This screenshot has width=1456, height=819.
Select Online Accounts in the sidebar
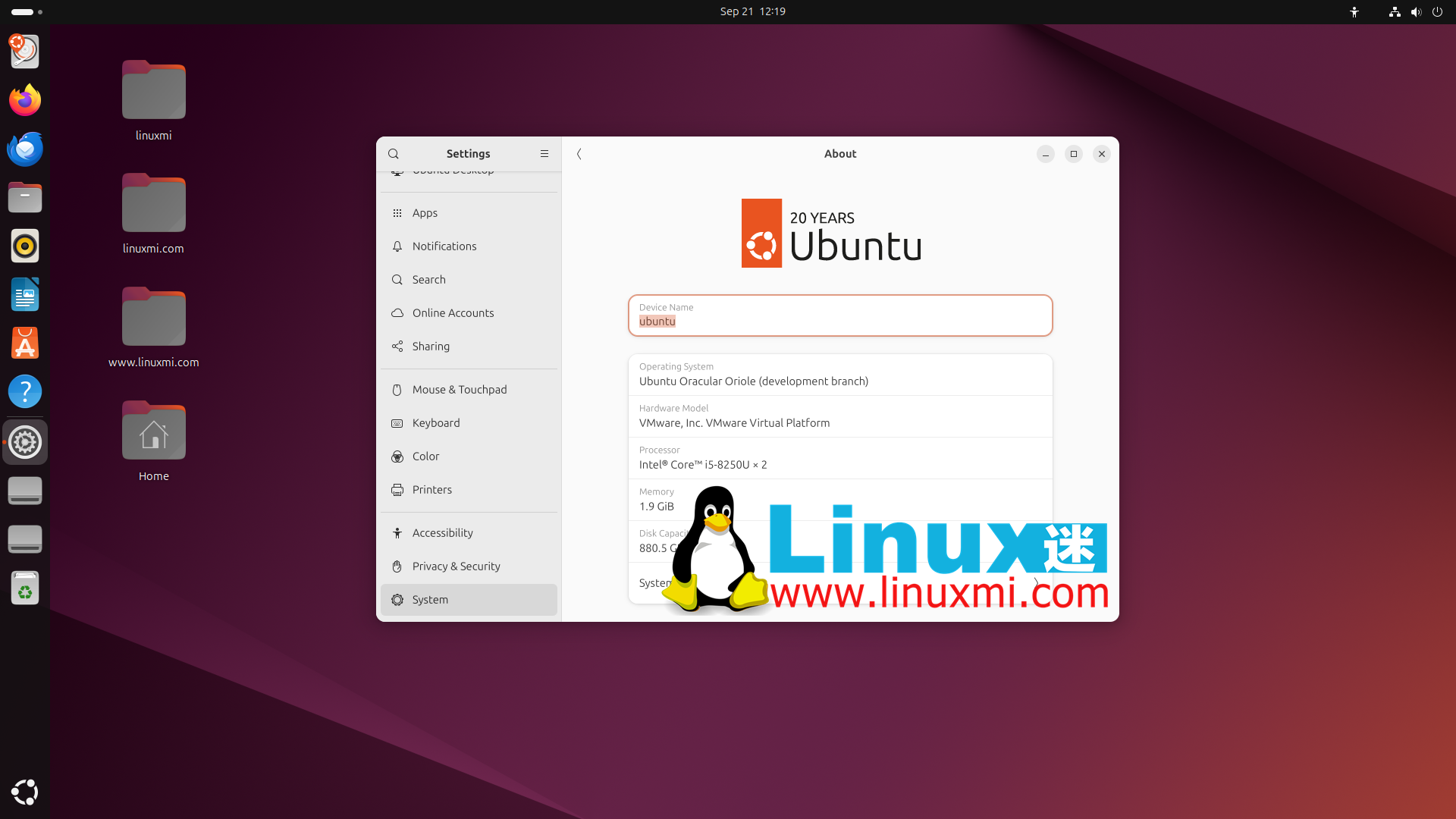coord(469,313)
